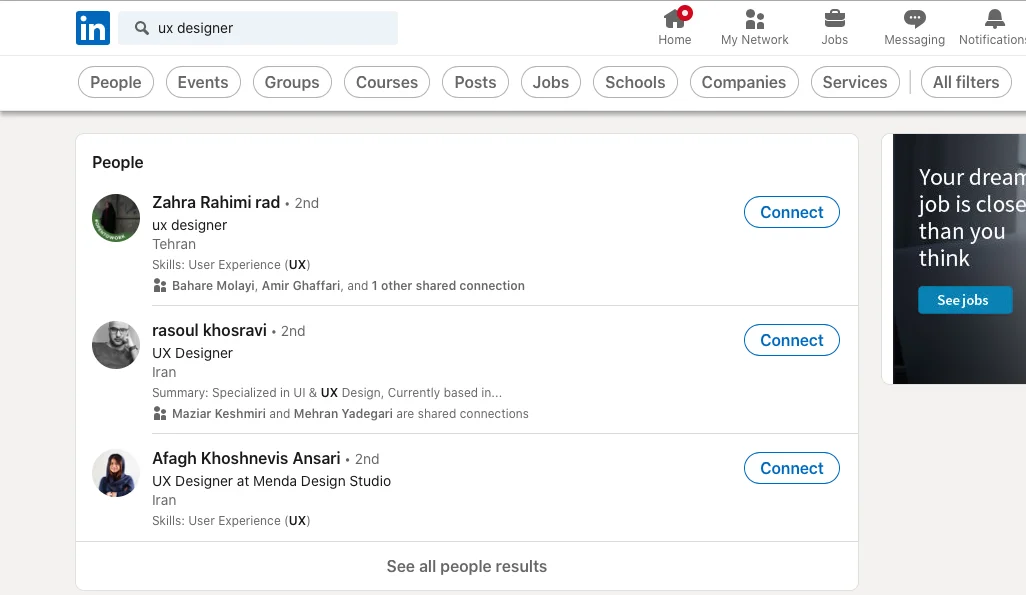The height and width of the screenshot is (595, 1026).
Task: Click the See jobs ad button
Action: (964, 300)
